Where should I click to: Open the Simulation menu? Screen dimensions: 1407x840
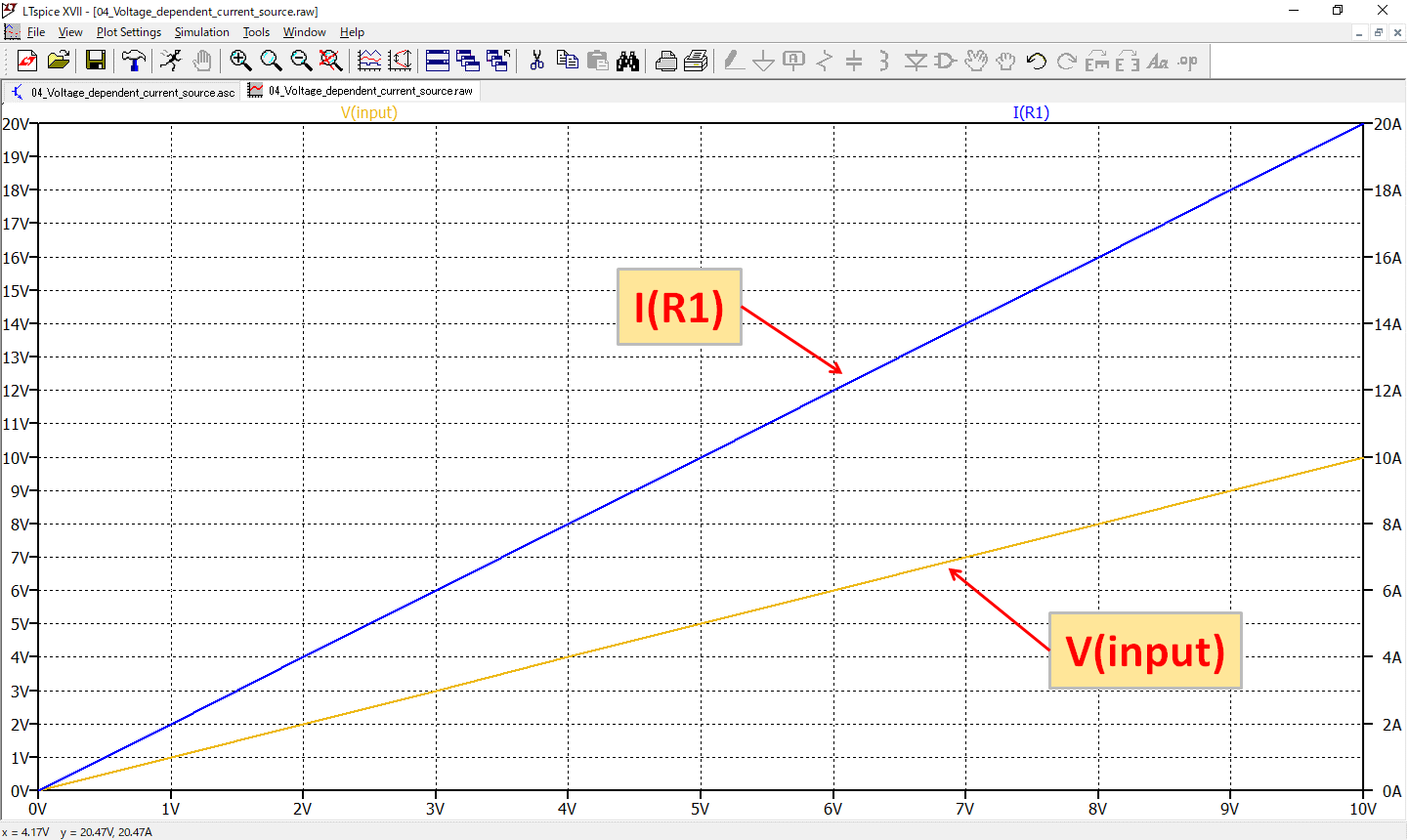tap(202, 32)
